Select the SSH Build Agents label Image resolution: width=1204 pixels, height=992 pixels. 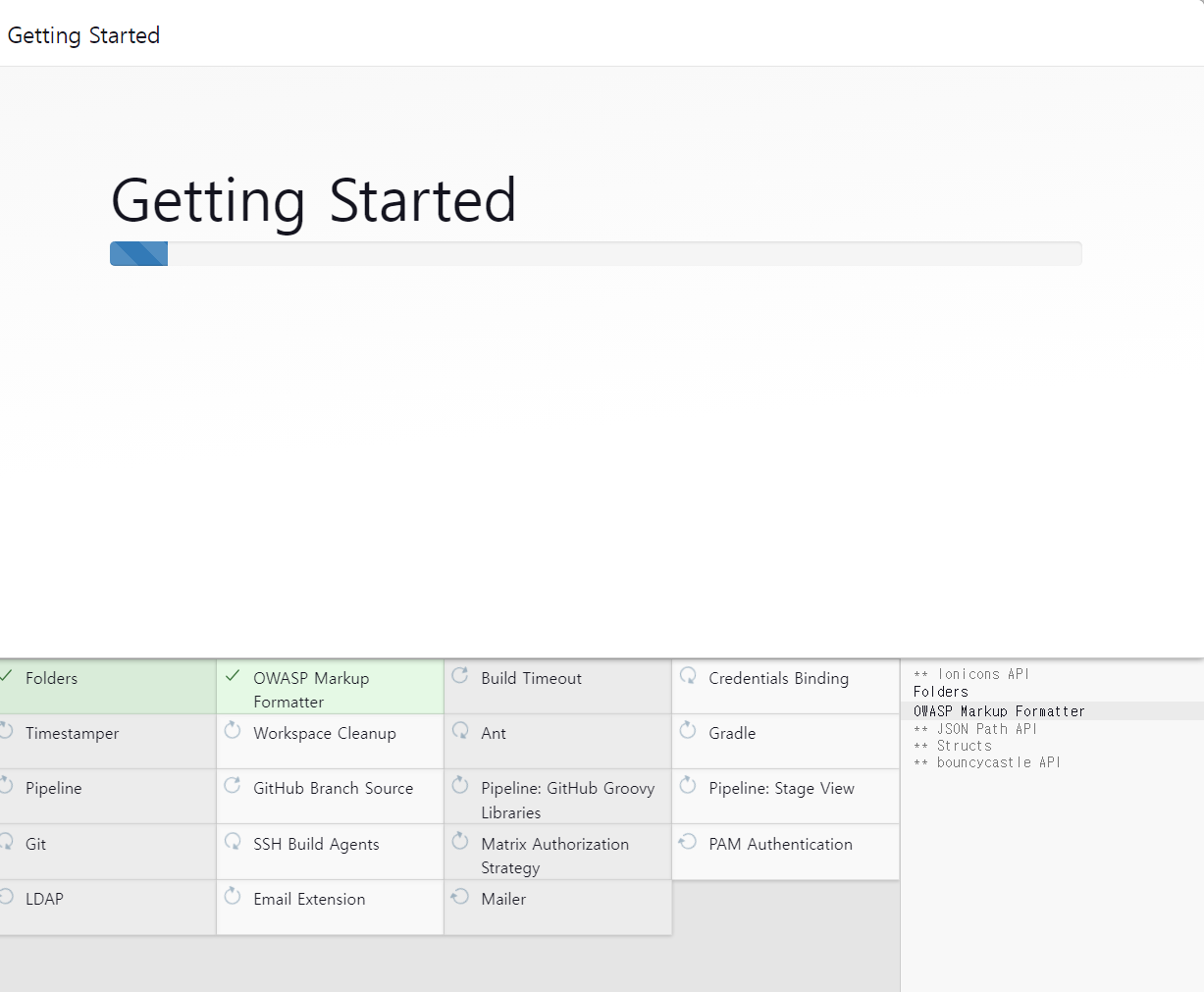tap(316, 845)
